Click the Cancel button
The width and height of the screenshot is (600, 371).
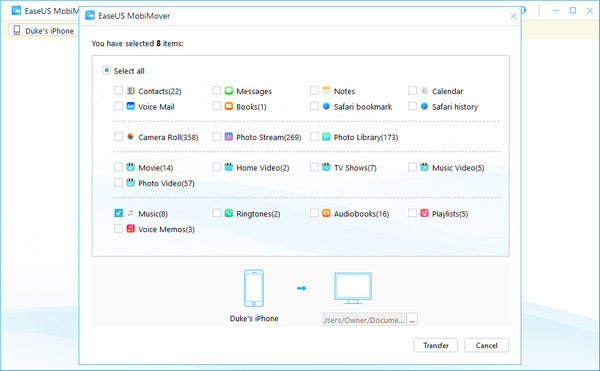[486, 345]
